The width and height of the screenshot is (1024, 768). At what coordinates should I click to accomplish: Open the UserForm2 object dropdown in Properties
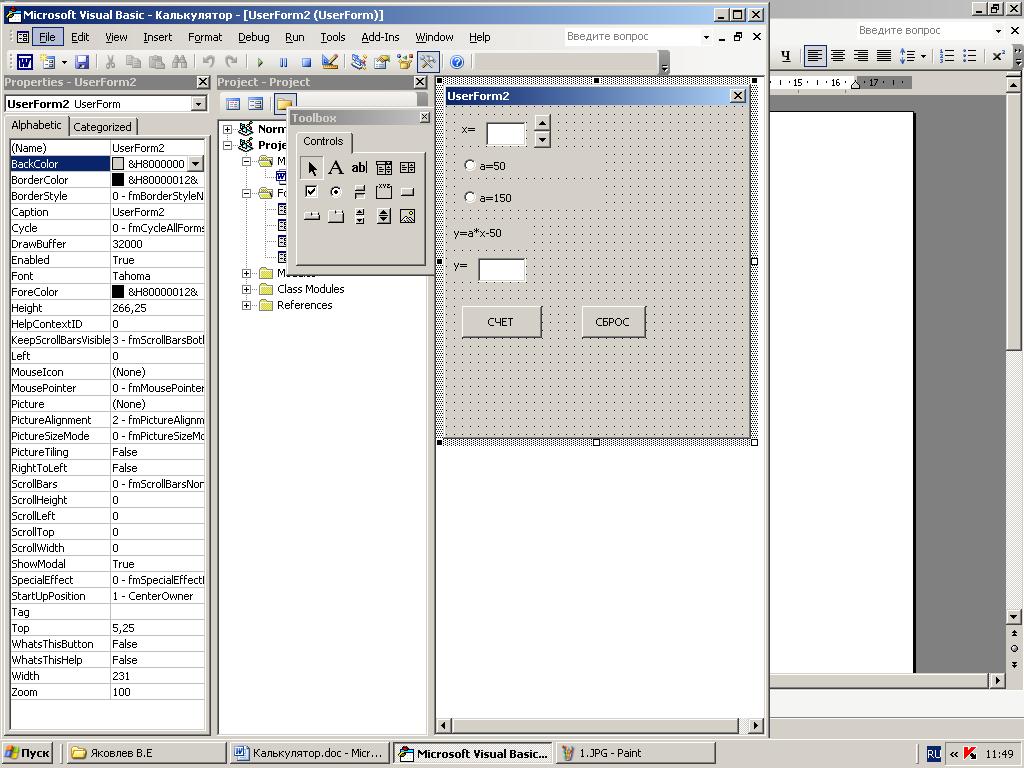[199, 104]
